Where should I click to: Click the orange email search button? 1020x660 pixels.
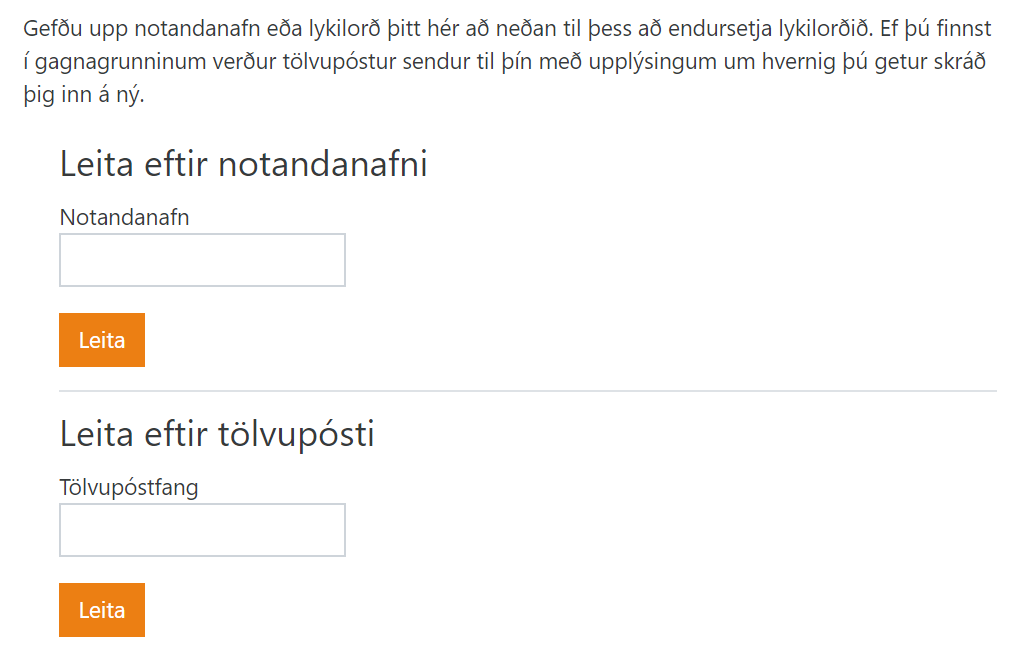point(101,610)
